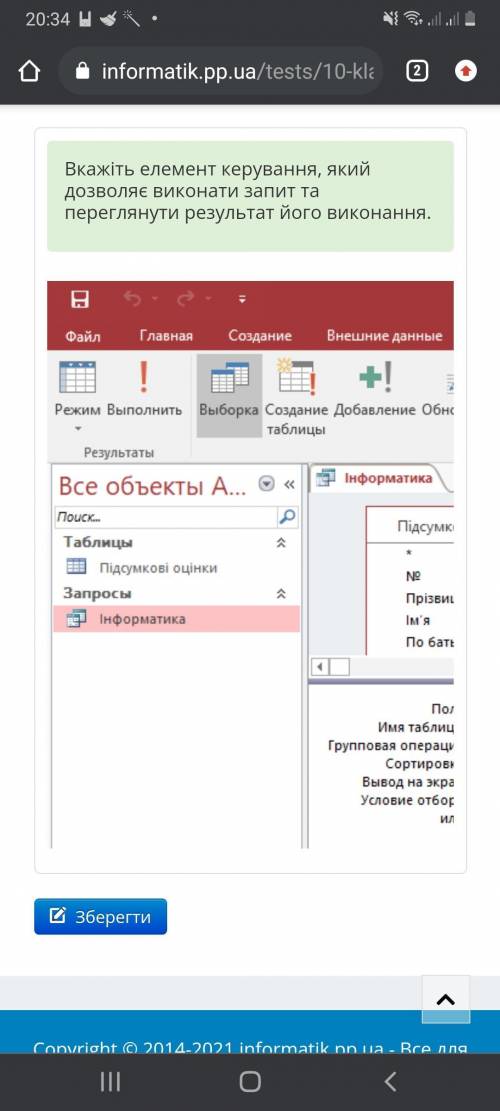Click the Поиск search field
This screenshot has width=500, height=1111.
[165, 517]
